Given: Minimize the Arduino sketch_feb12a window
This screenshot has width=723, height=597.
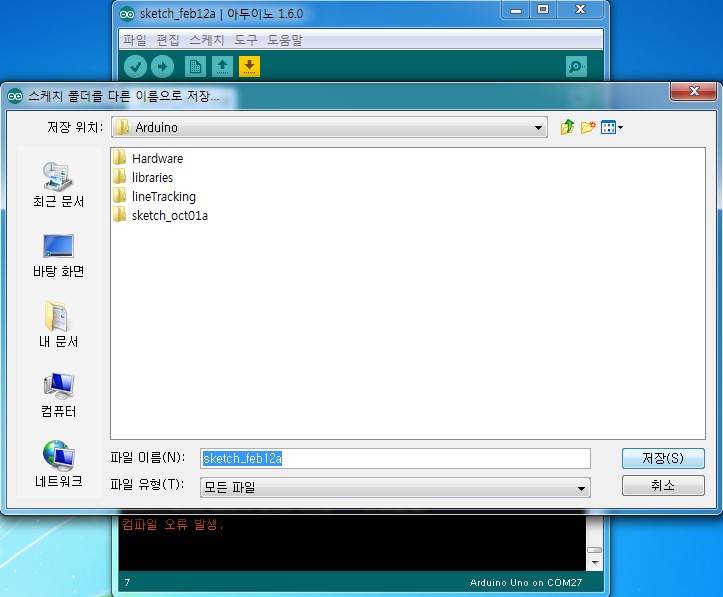Looking at the screenshot, I should 516,9.
